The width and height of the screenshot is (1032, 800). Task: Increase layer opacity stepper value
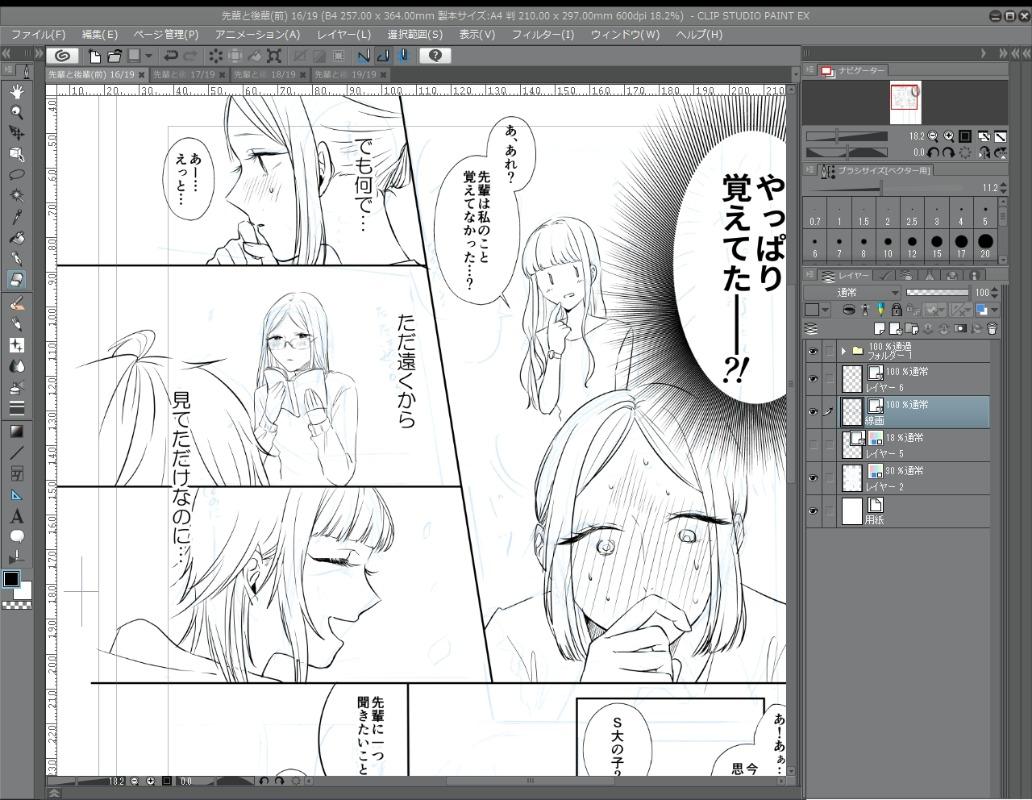(995, 289)
